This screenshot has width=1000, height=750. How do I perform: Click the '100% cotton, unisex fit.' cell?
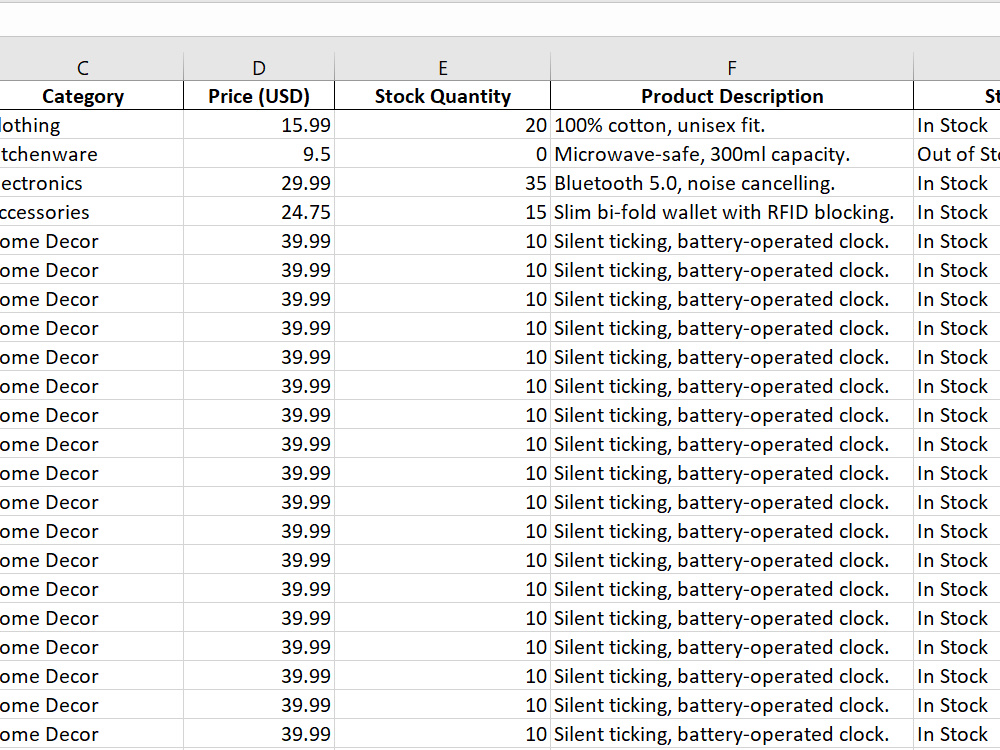pyautogui.click(x=732, y=125)
